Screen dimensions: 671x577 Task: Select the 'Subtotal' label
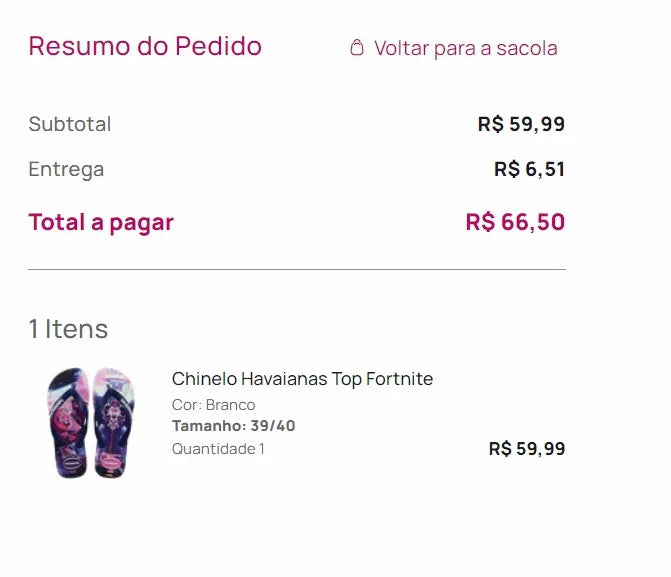[69, 124]
